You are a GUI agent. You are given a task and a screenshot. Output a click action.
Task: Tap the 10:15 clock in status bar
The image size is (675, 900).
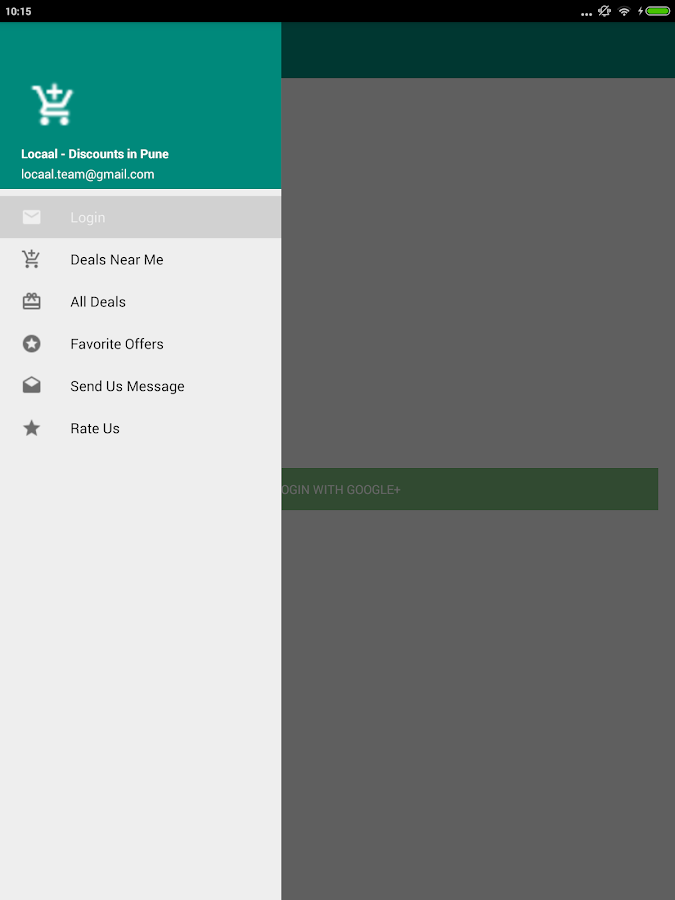(18, 11)
